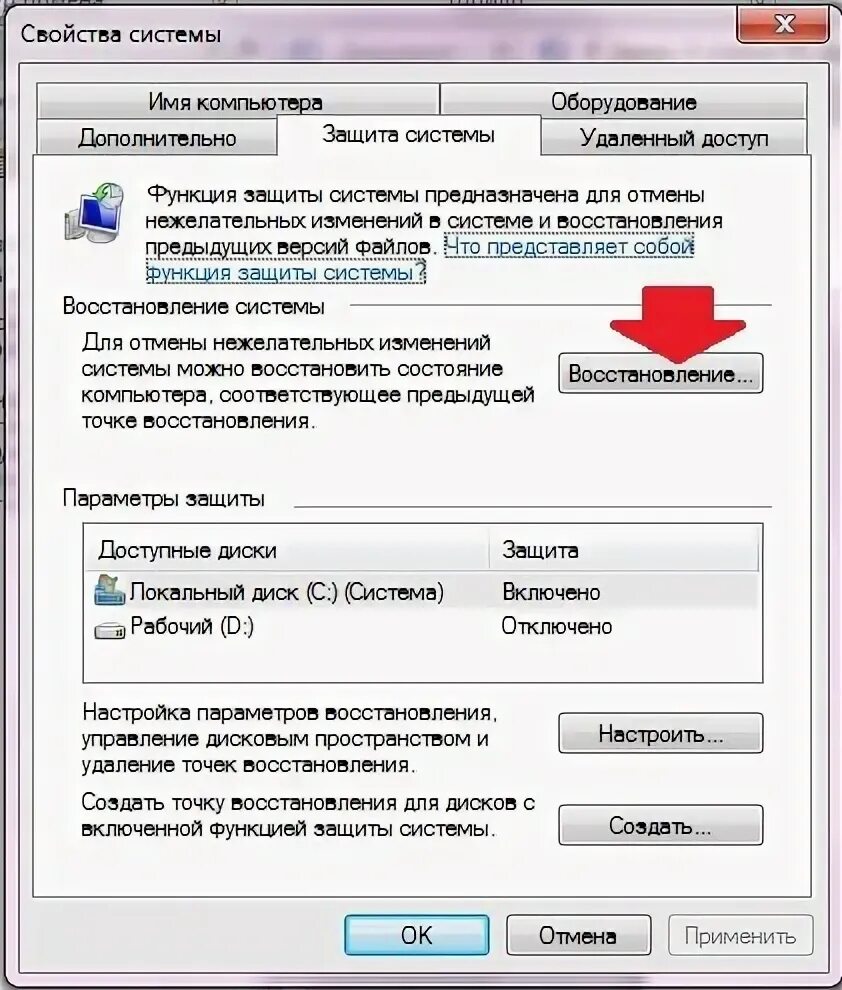Select the Local Disk C: drive icon

pyautogui.click(x=109, y=591)
